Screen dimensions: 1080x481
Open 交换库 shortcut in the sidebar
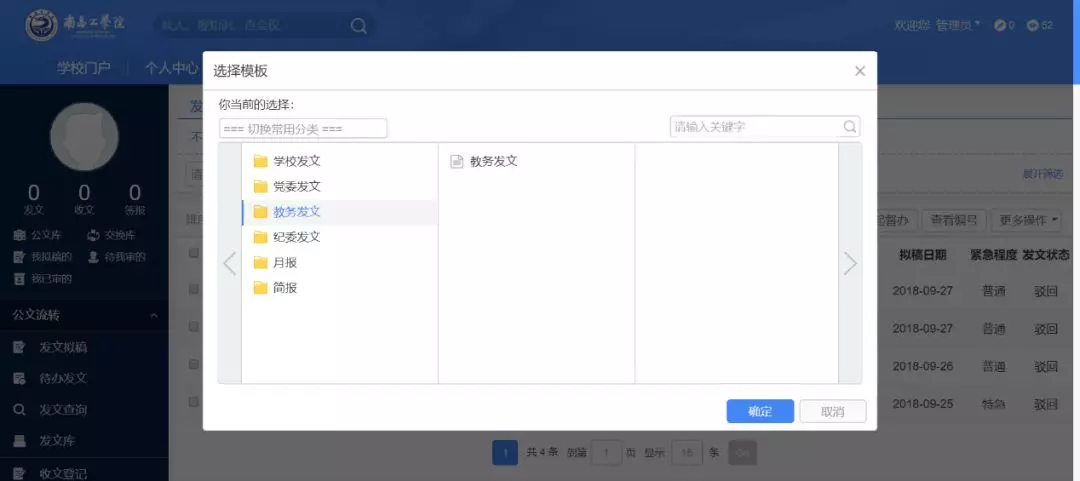pos(110,235)
